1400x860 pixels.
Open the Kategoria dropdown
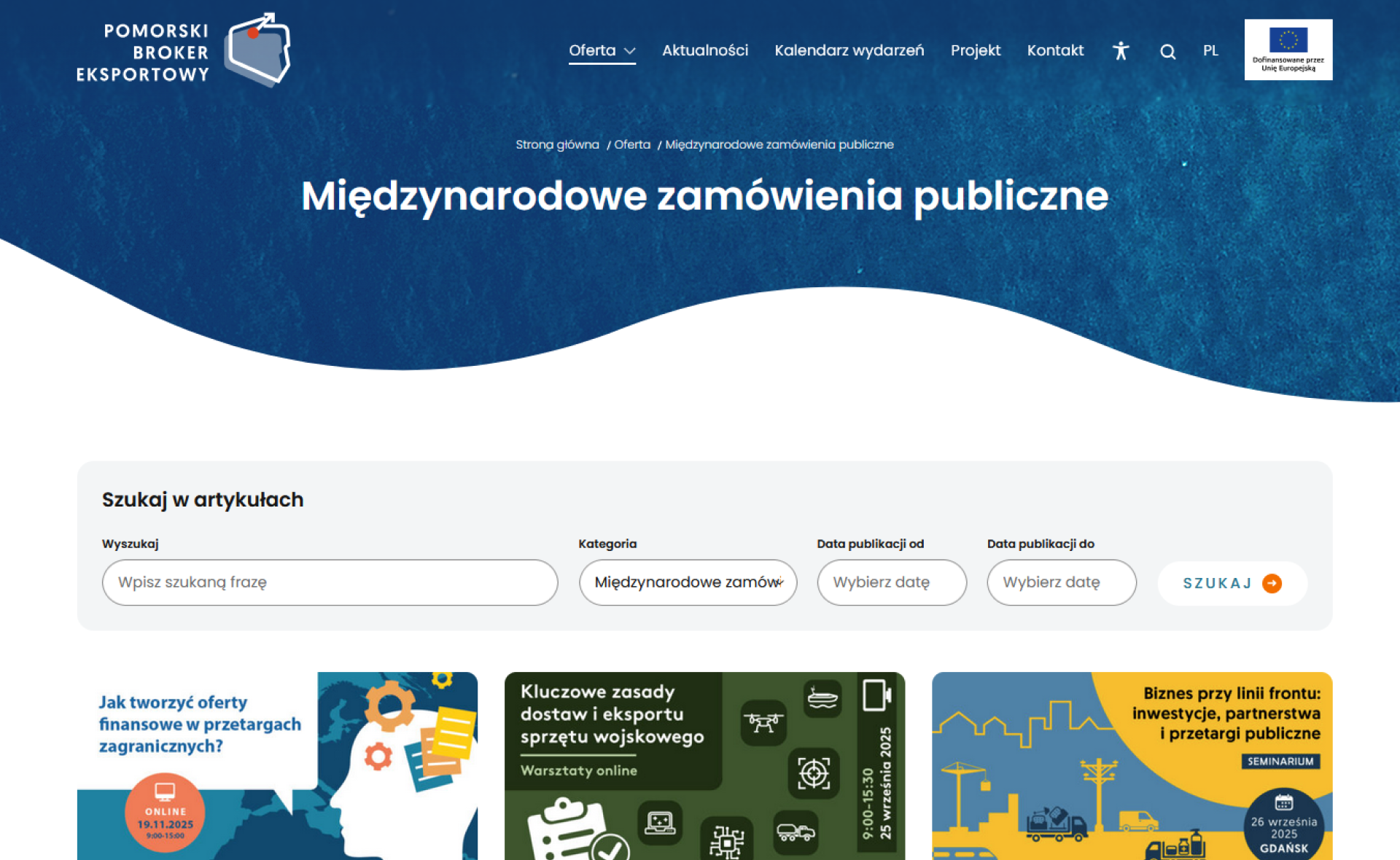687,582
